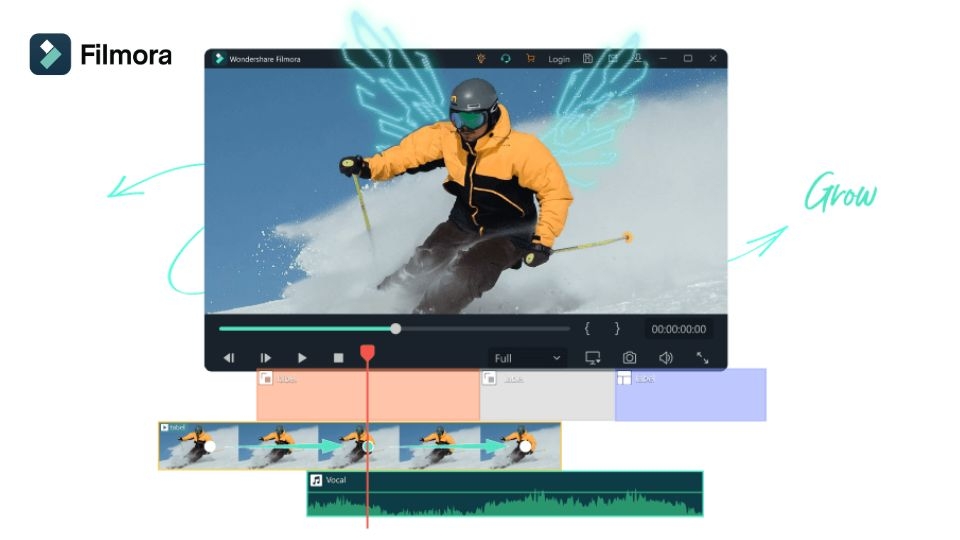This screenshot has height=540, width=960.
Task: Click the first keyframe dot on video clip
Action: [x=210, y=447]
